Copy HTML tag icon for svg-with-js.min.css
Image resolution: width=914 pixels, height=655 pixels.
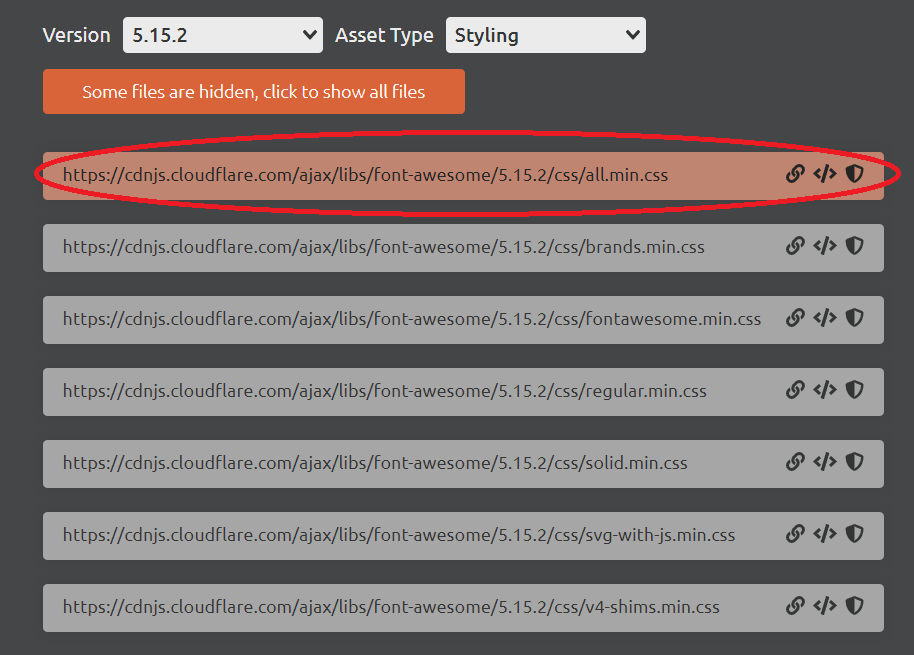825,534
